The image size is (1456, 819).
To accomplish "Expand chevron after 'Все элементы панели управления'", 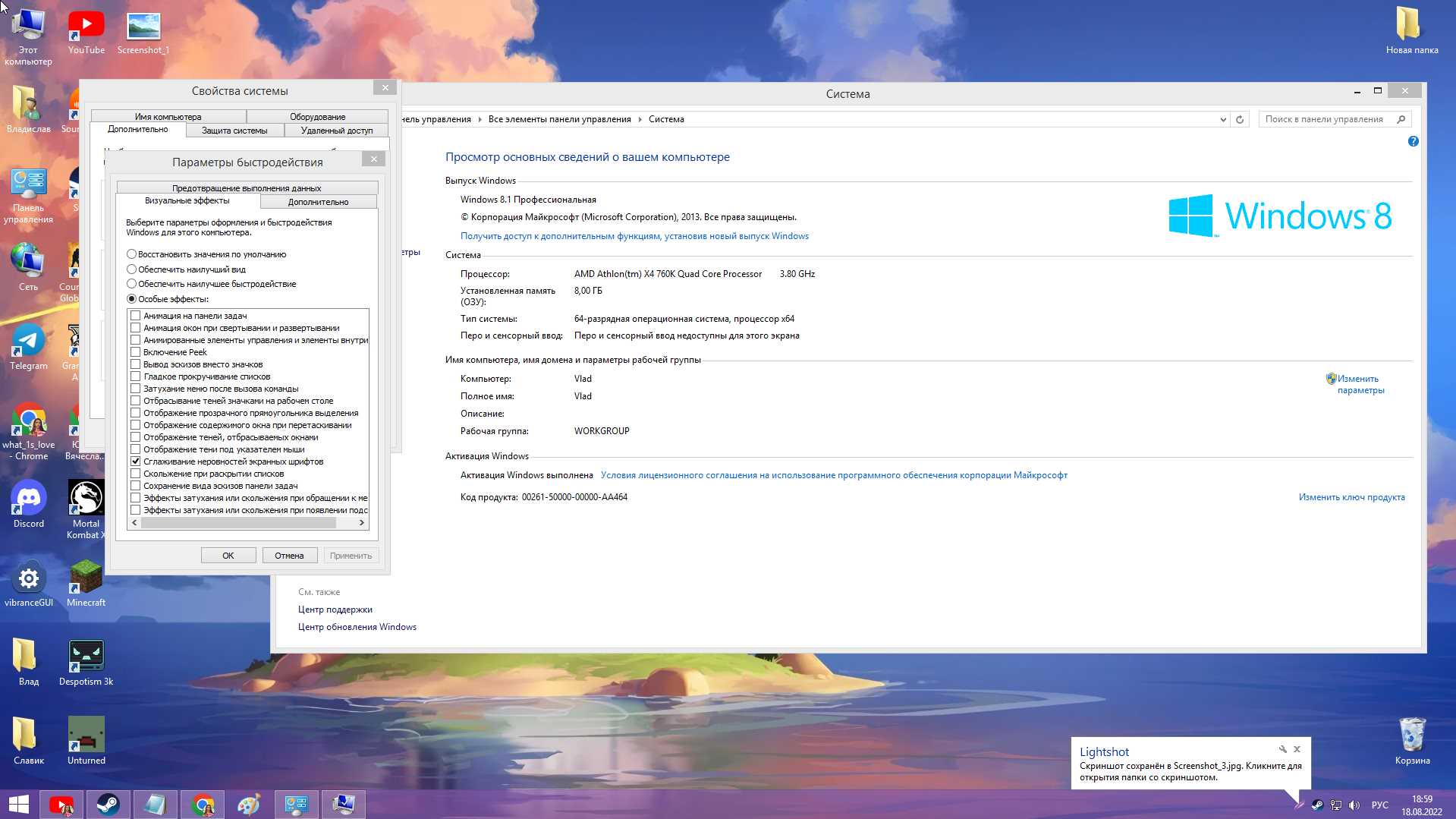I will [640, 119].
